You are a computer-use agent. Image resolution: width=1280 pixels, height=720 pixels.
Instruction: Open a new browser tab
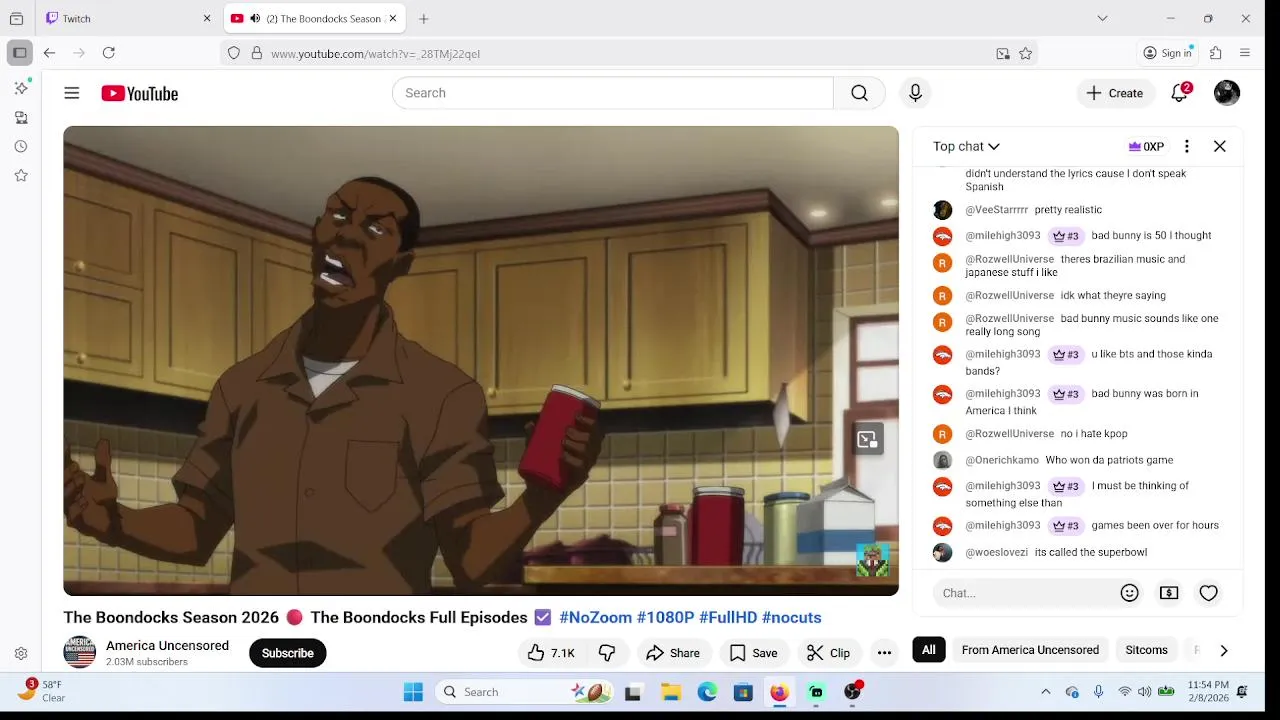424,18
